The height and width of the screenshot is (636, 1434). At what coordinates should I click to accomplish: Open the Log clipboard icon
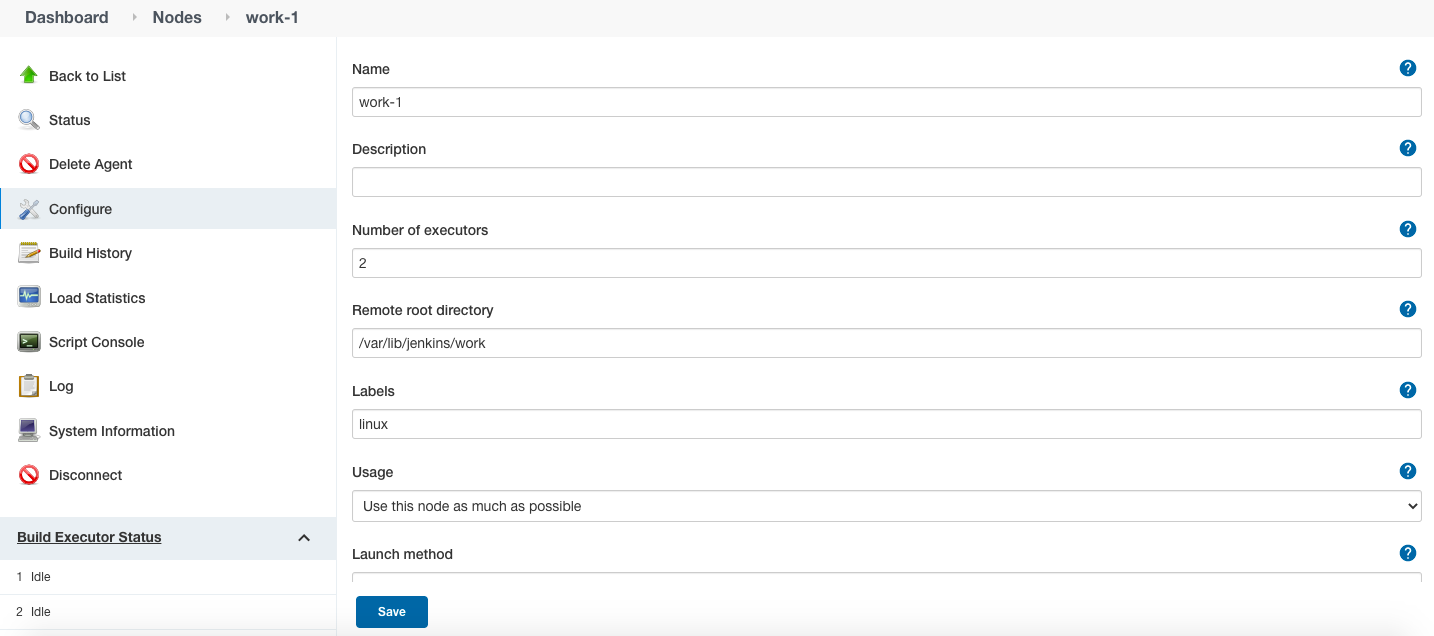click(x=29, y=386)
